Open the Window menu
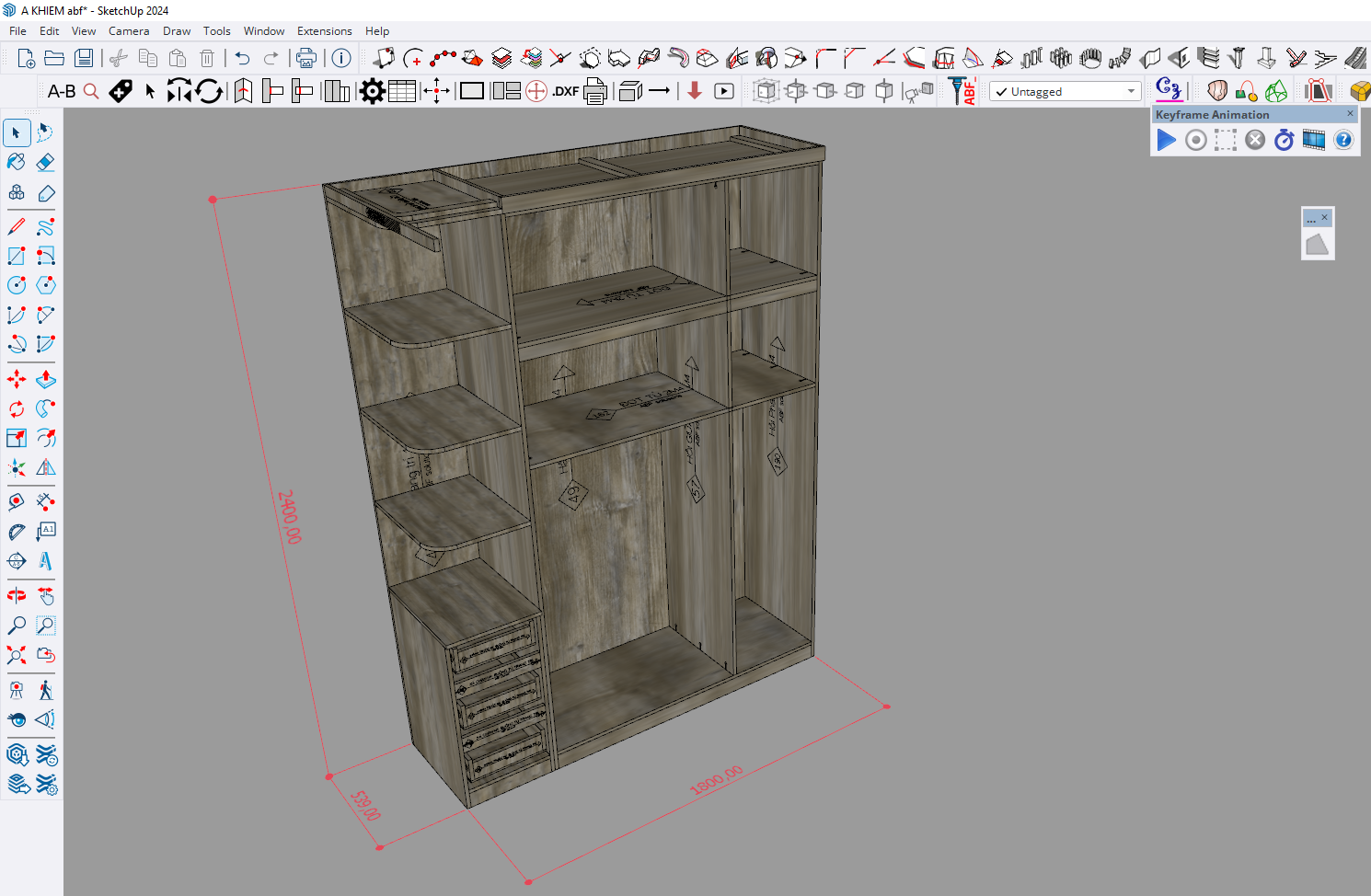 pyautogui.click(x=263, y=31)
